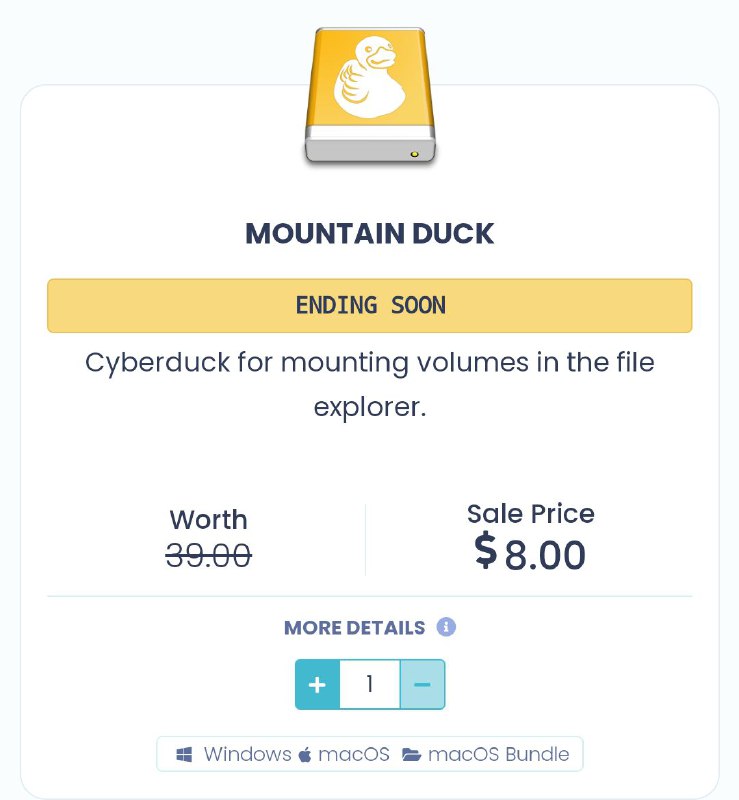
Task: Select the Windows platform icon
Action: (x=184, y=754)
